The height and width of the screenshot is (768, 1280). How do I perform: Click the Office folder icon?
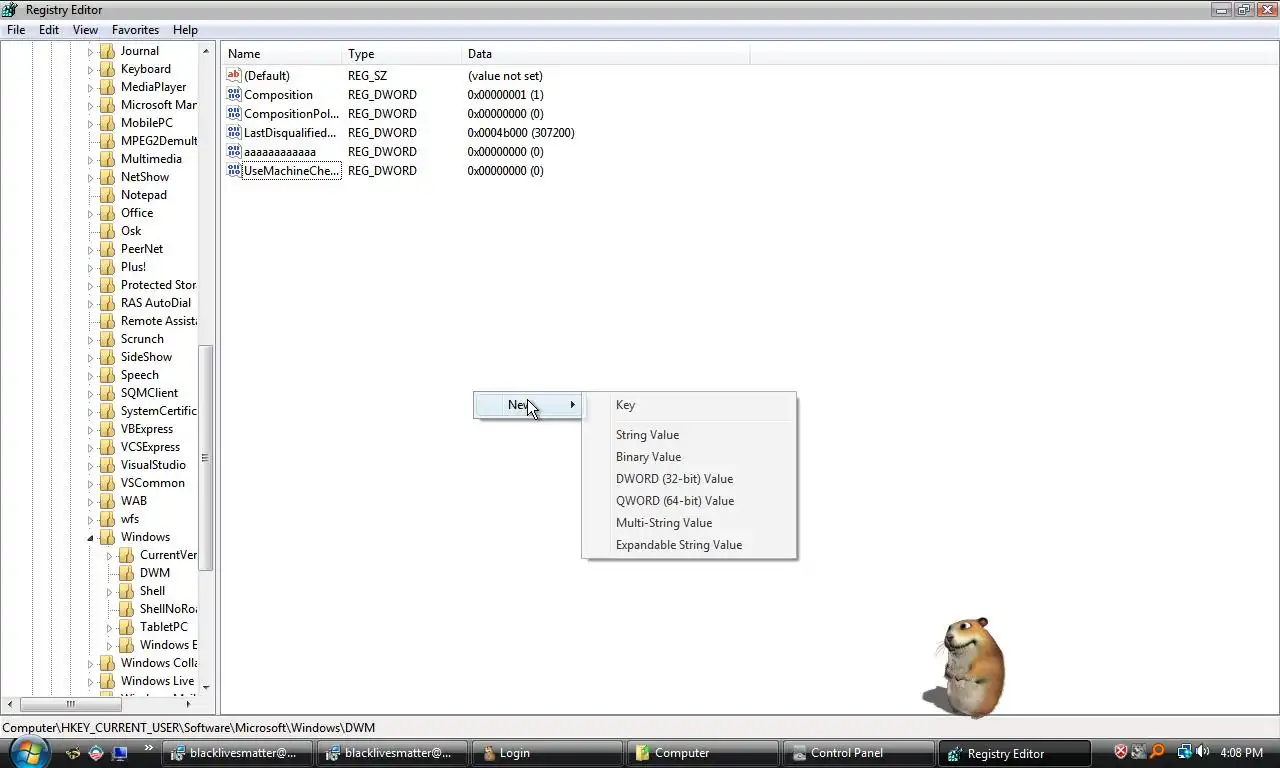pyautogui.click(x=107, y=213)
